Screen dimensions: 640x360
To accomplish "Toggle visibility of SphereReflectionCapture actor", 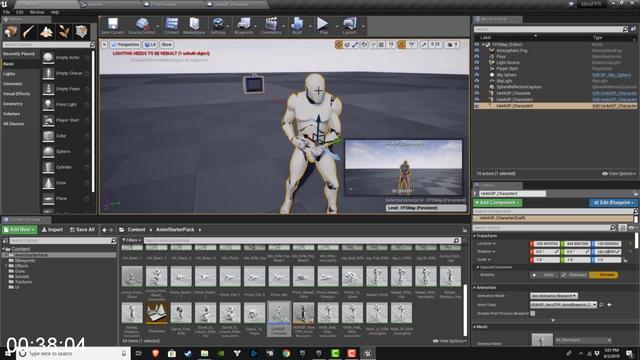I will click(x=476, y=87).
